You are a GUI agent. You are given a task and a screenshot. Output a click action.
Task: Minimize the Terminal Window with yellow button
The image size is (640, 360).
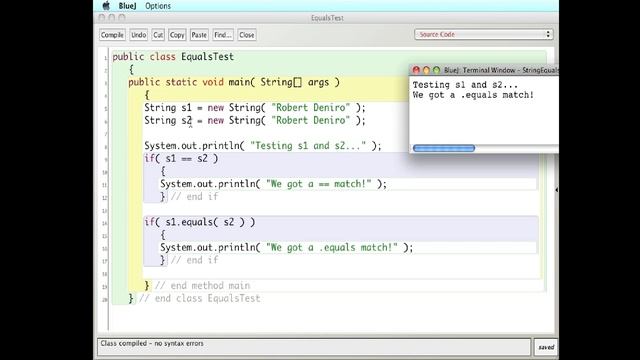[426, 70]
